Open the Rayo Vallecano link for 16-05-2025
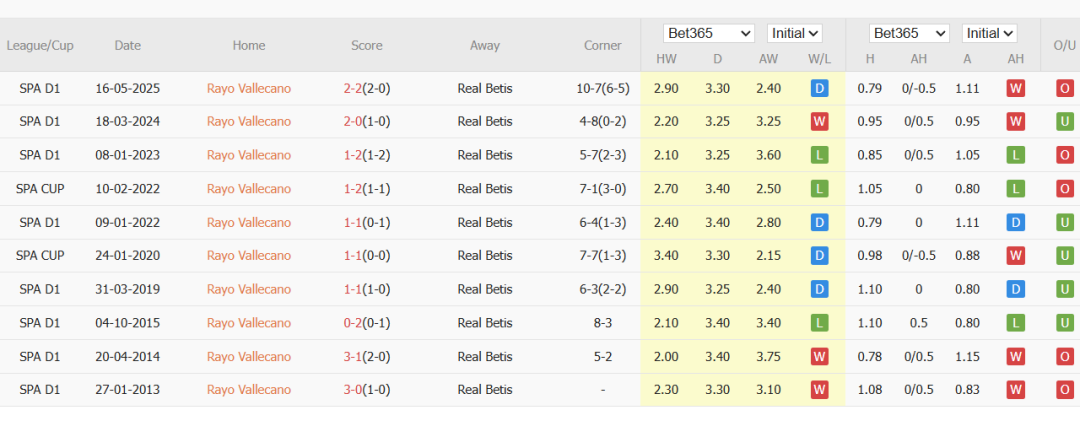 tap(249, 88)
